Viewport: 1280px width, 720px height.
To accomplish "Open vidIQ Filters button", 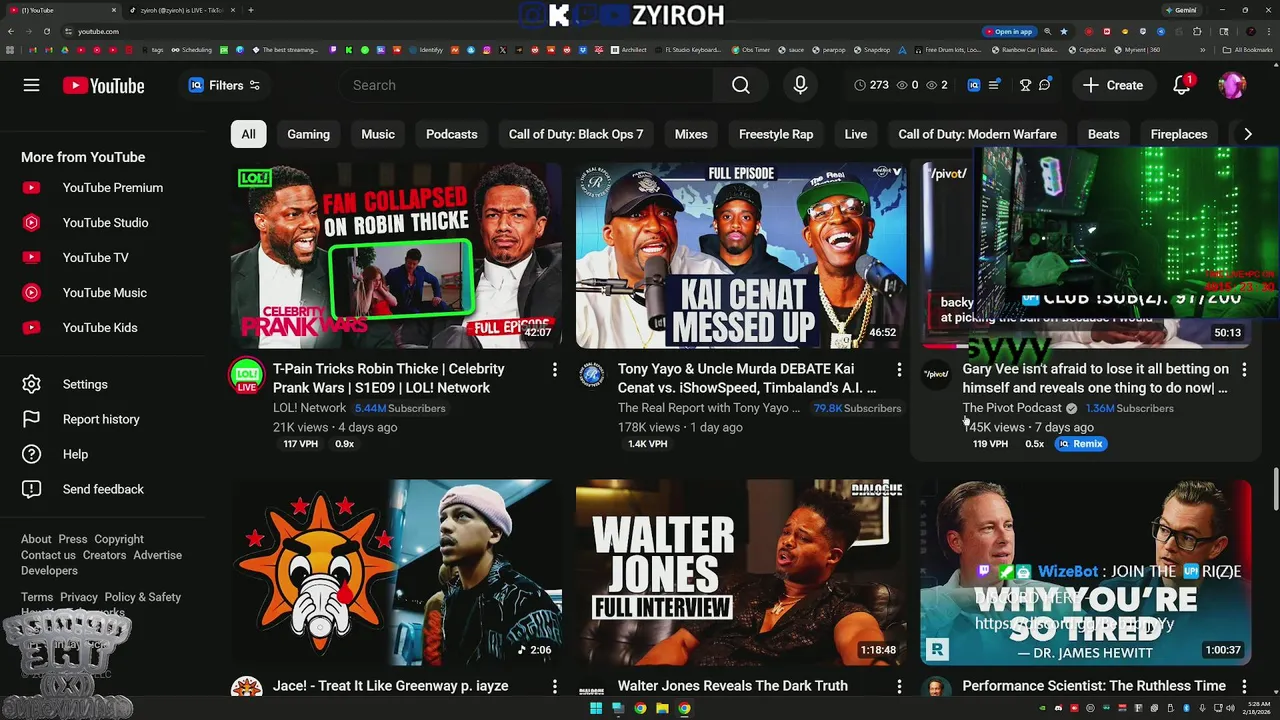I will [225, 85].
